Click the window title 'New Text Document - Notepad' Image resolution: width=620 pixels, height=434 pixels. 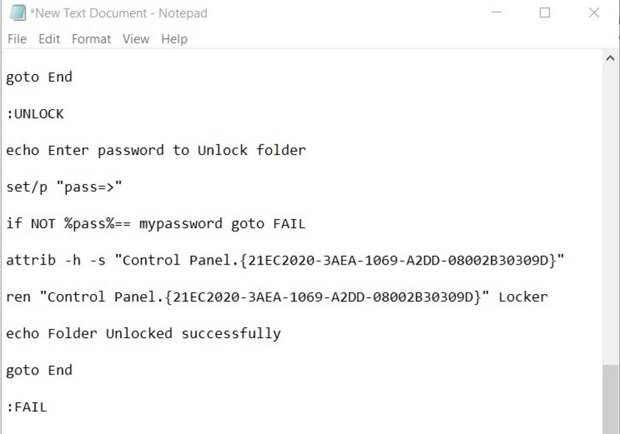pos(119,13)
